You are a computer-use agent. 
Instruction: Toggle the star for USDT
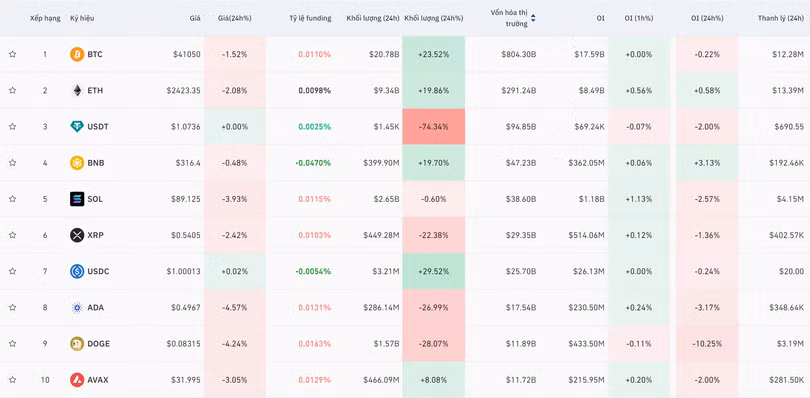(12, 127)
